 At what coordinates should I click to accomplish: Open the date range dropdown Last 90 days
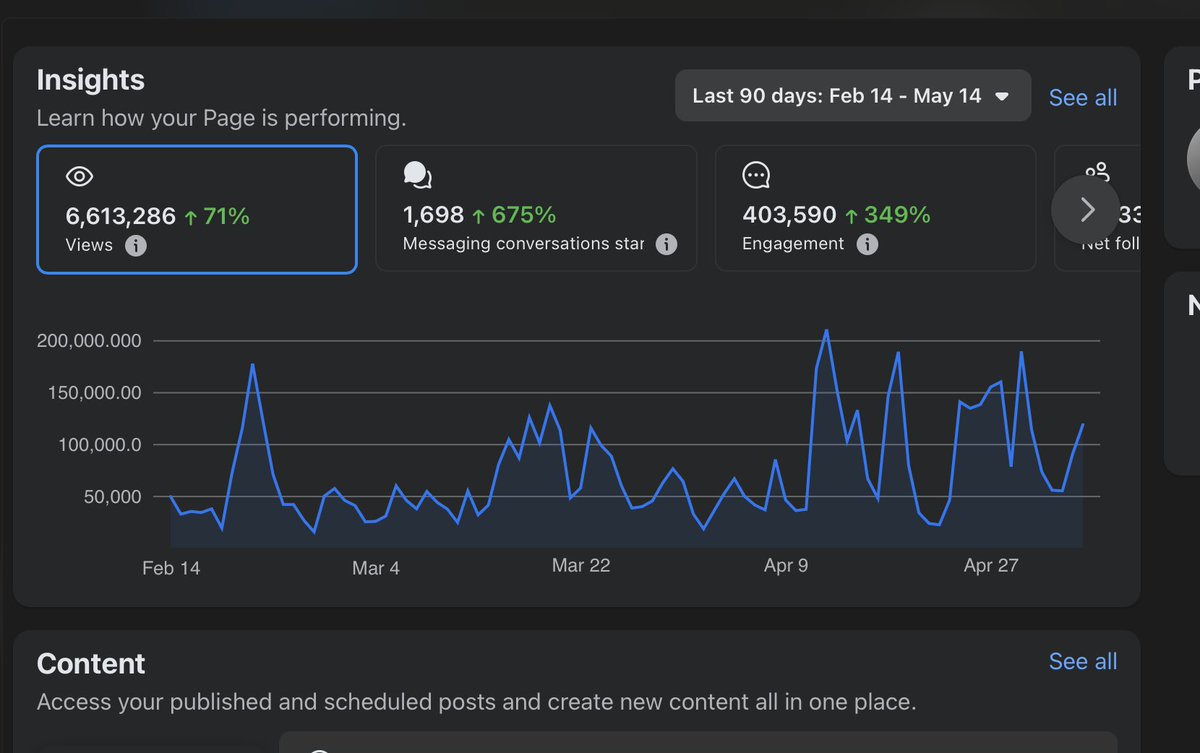coord(852,96)
